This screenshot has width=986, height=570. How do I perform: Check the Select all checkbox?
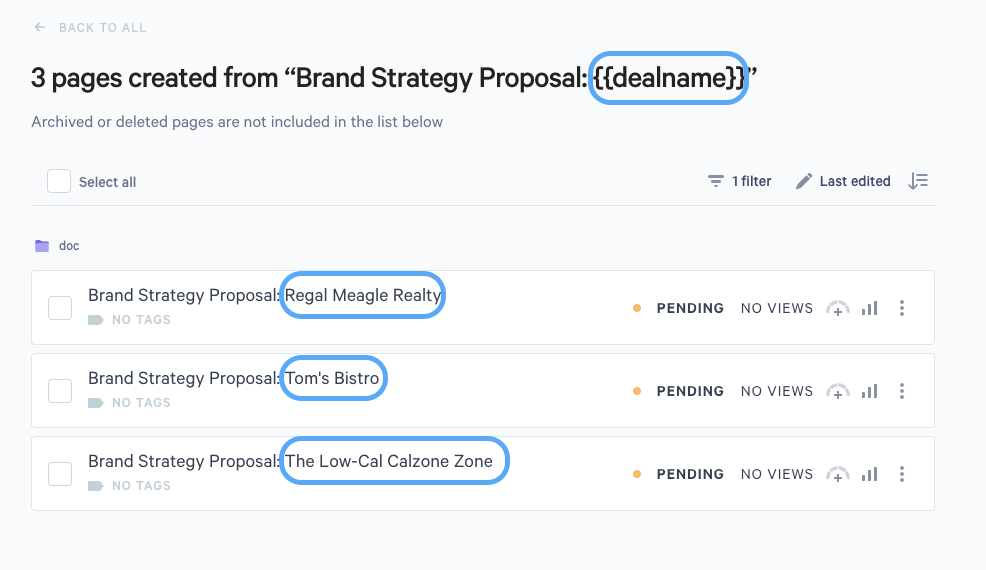point(59,181)
